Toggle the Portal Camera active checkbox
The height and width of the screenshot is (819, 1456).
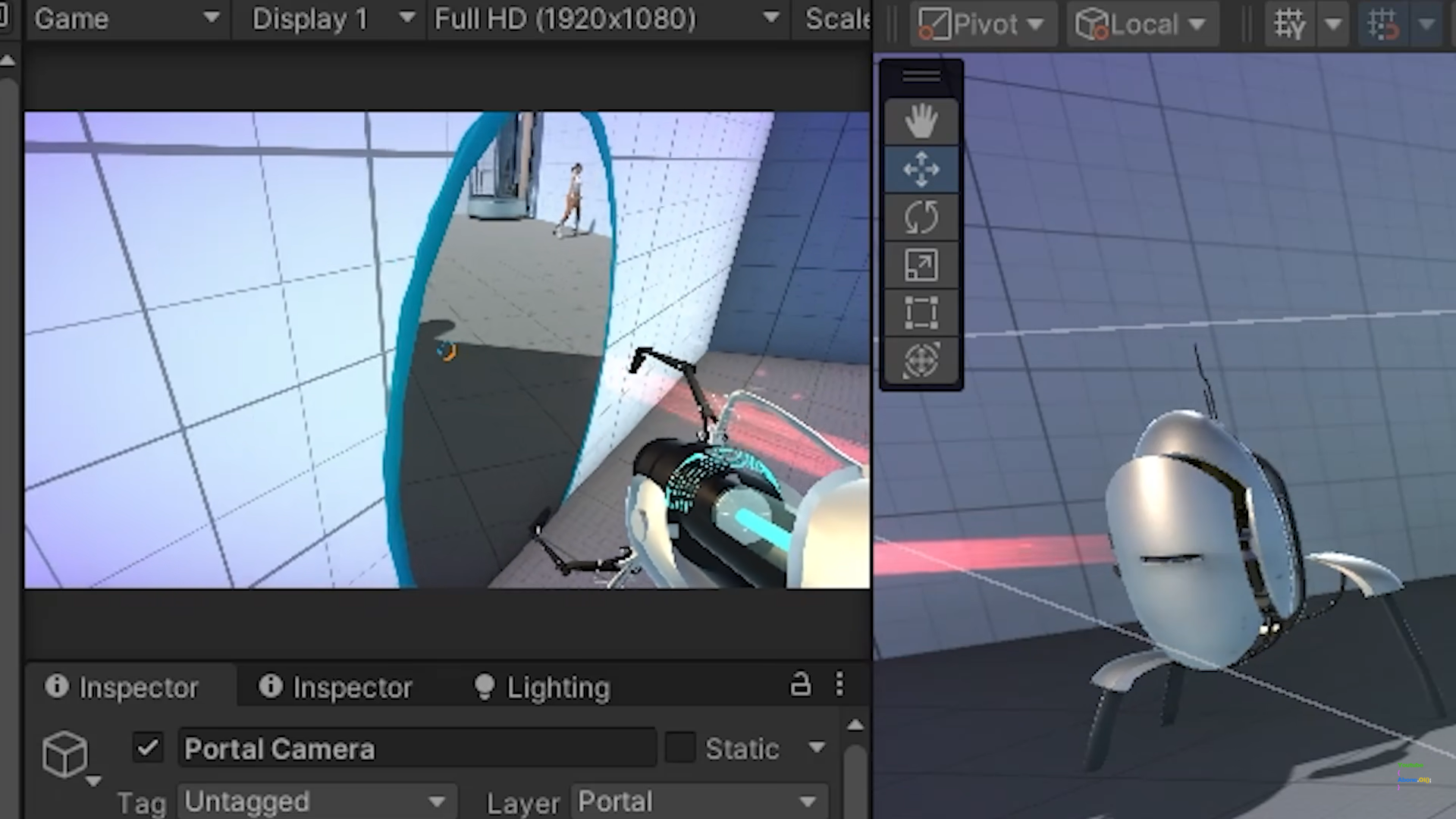click(148, 748)
